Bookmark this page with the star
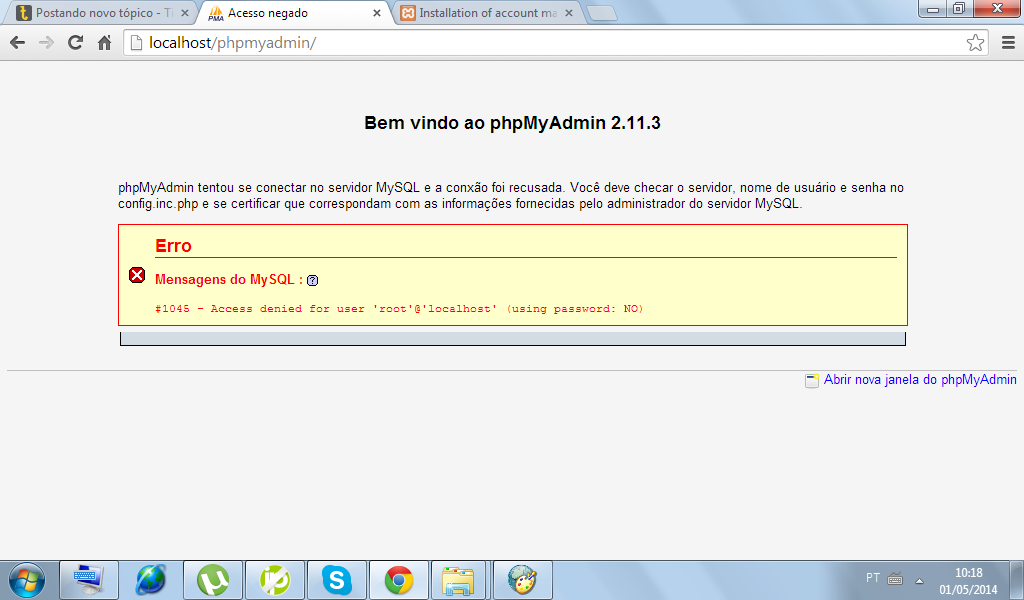The width and height of the screenshot is (1024, 600). coord(976,43)
